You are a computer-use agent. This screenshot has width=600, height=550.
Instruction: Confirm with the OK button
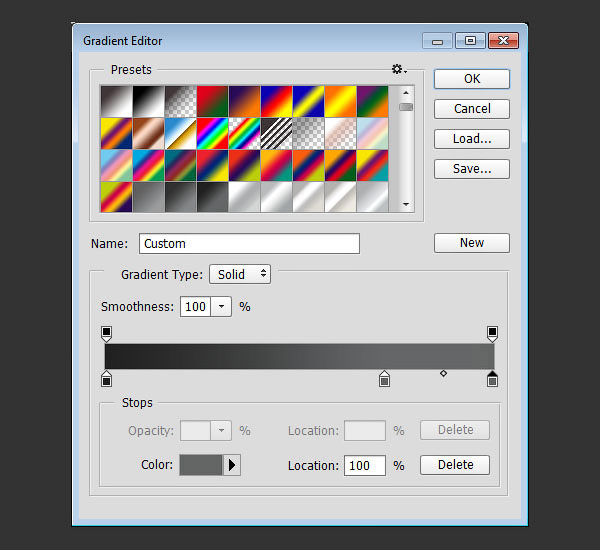coord(472,79)
